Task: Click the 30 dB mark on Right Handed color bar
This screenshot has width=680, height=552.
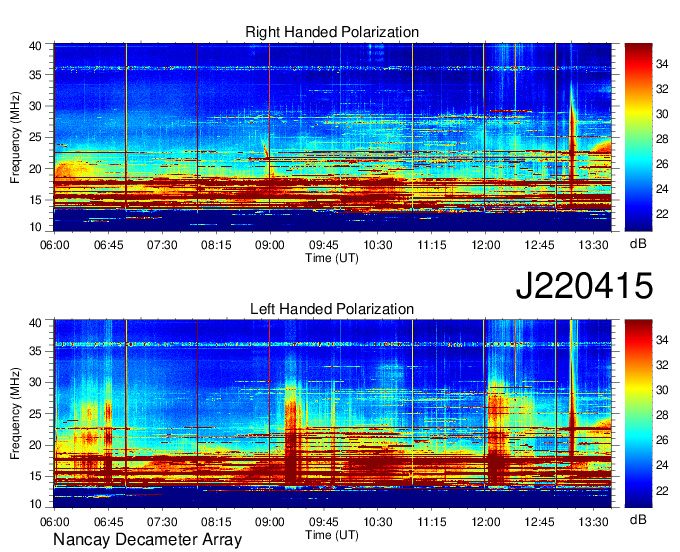Action: pyautogui.click(x=662, y=114)
